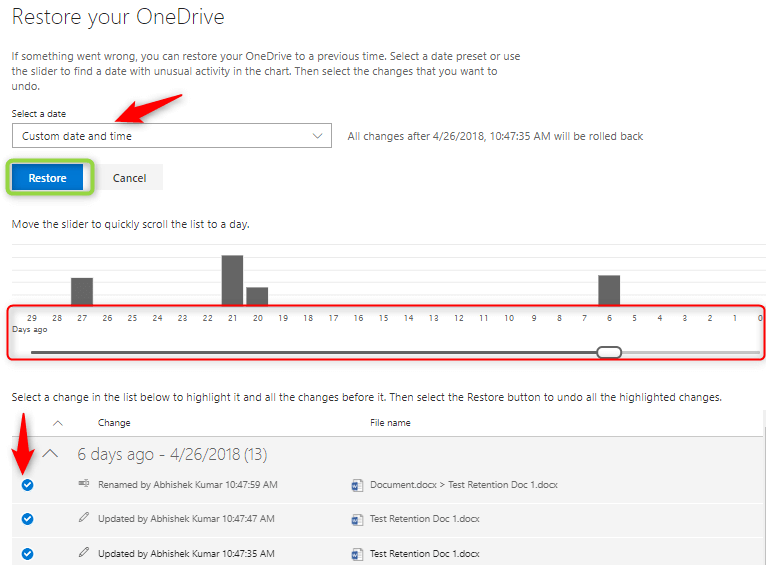Click 'Updated by Abhishek Kumar 10:47:35 AM' text

point(186,554)
